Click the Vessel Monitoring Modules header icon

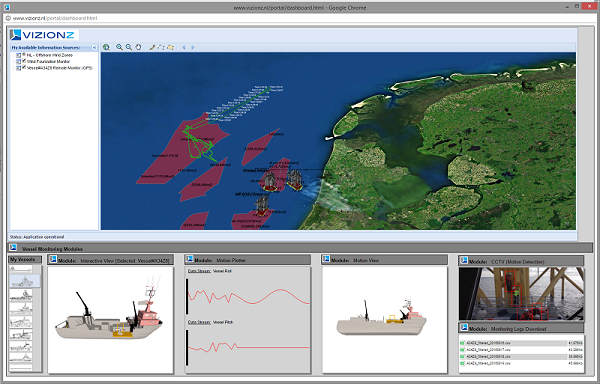tap(14, 248)
